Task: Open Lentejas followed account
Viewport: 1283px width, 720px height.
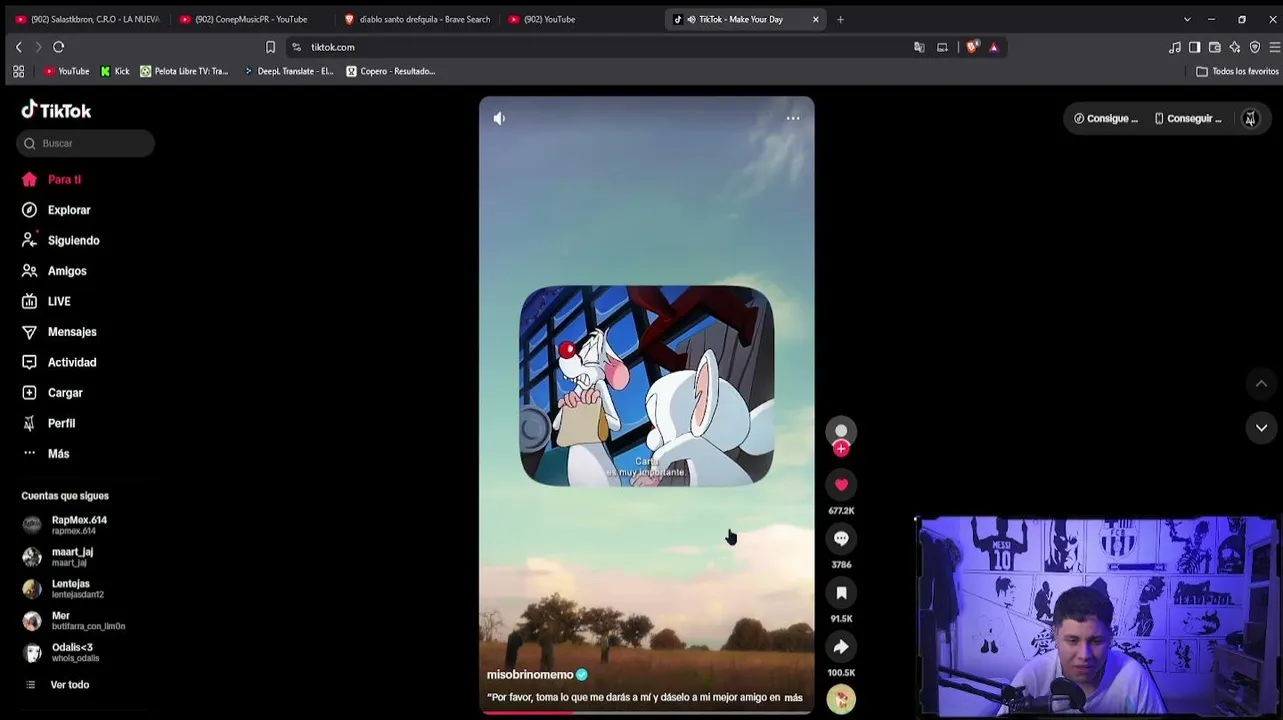Action: (x=63, y=589)
